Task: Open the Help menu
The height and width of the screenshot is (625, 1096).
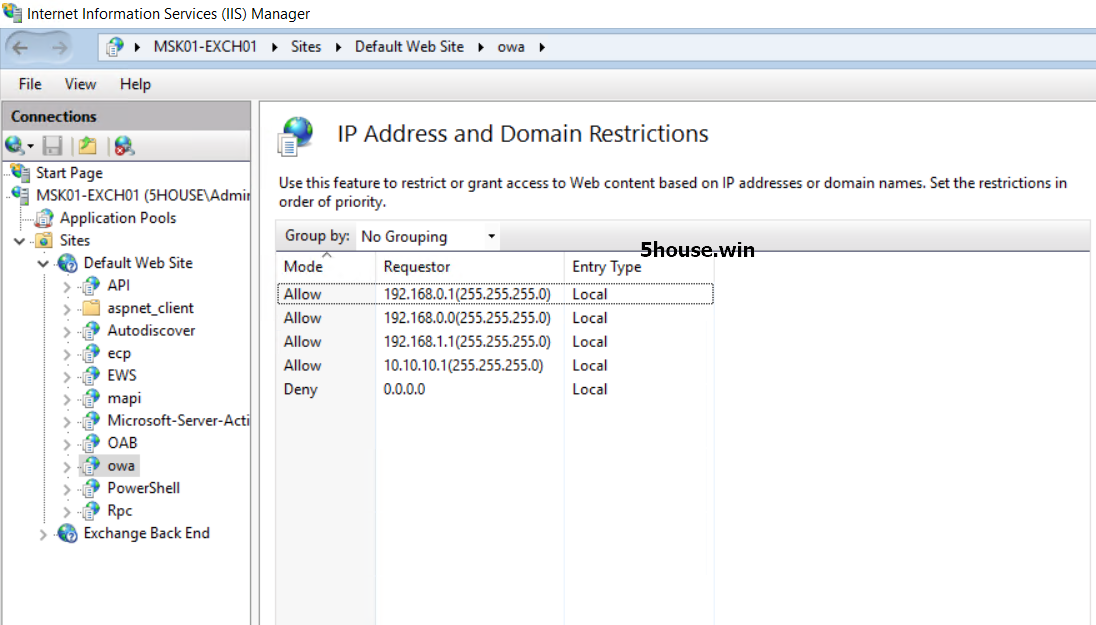Action: point(135,84)
